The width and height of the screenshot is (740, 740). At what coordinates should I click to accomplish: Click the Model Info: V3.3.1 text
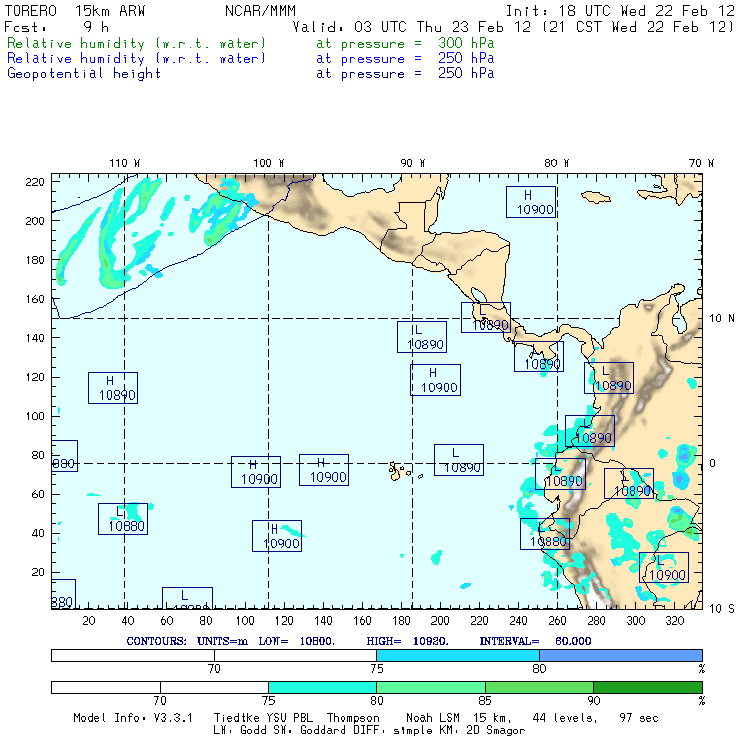tap(130, 718)
